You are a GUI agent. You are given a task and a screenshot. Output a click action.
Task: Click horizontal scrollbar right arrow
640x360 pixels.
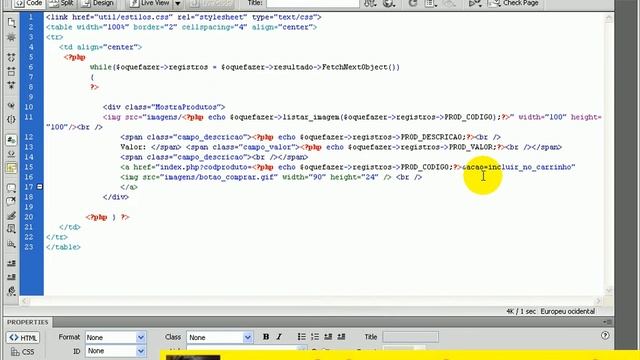pyautogui.click(x=598, y=301)
